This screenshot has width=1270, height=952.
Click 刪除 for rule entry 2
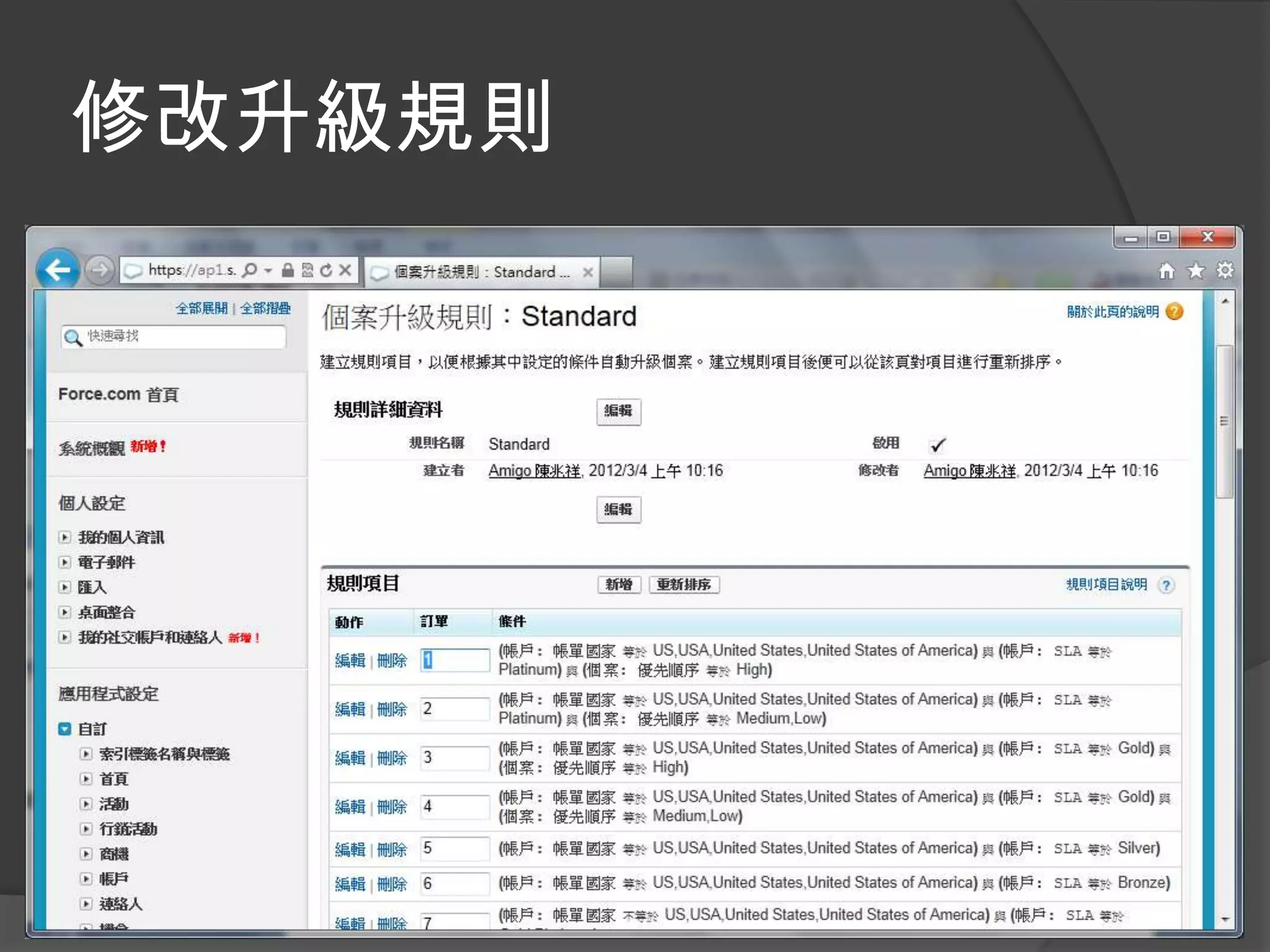click(392, 709)
